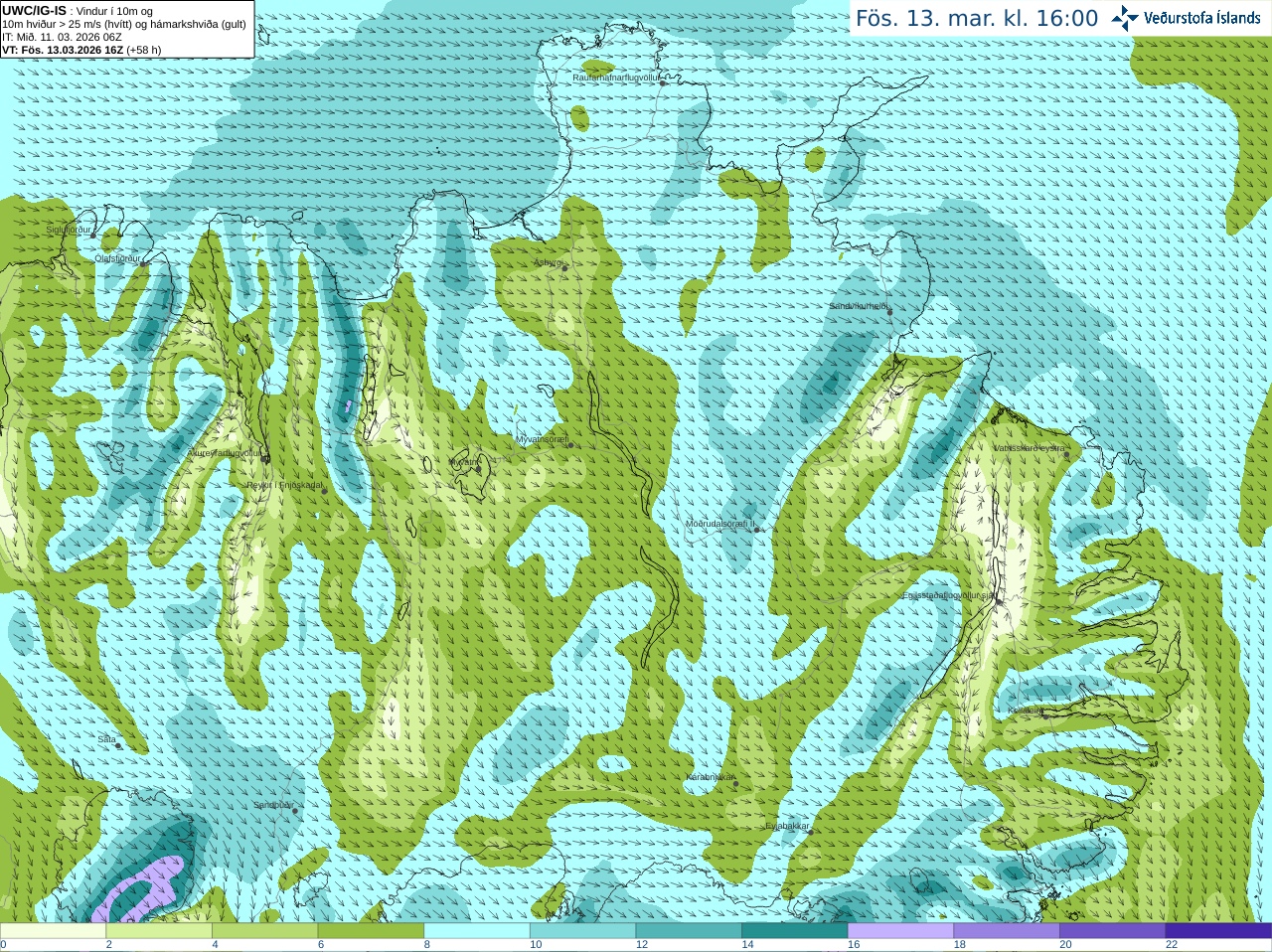This screenshot has height=952, width=1272.
Task: Click the legend value 14
Action: tap(747, 945)
